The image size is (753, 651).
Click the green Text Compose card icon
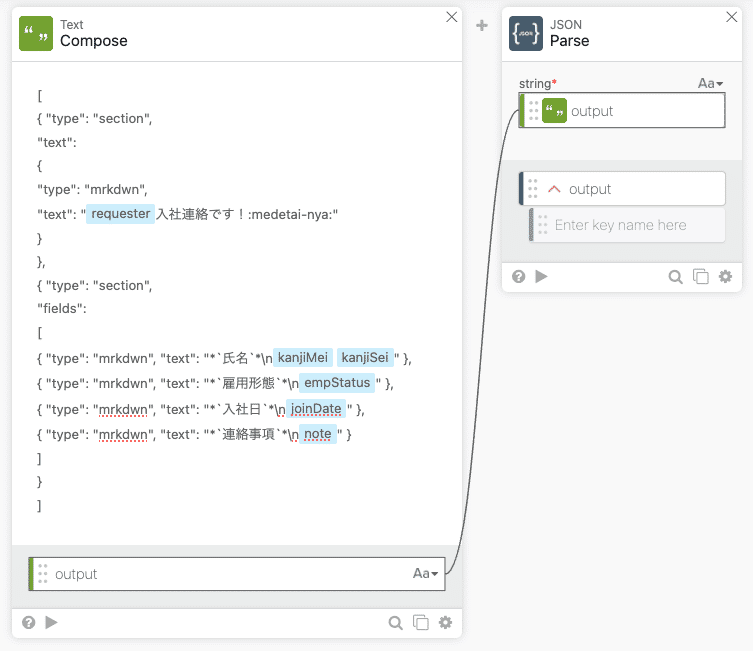(x=36, y=33)
